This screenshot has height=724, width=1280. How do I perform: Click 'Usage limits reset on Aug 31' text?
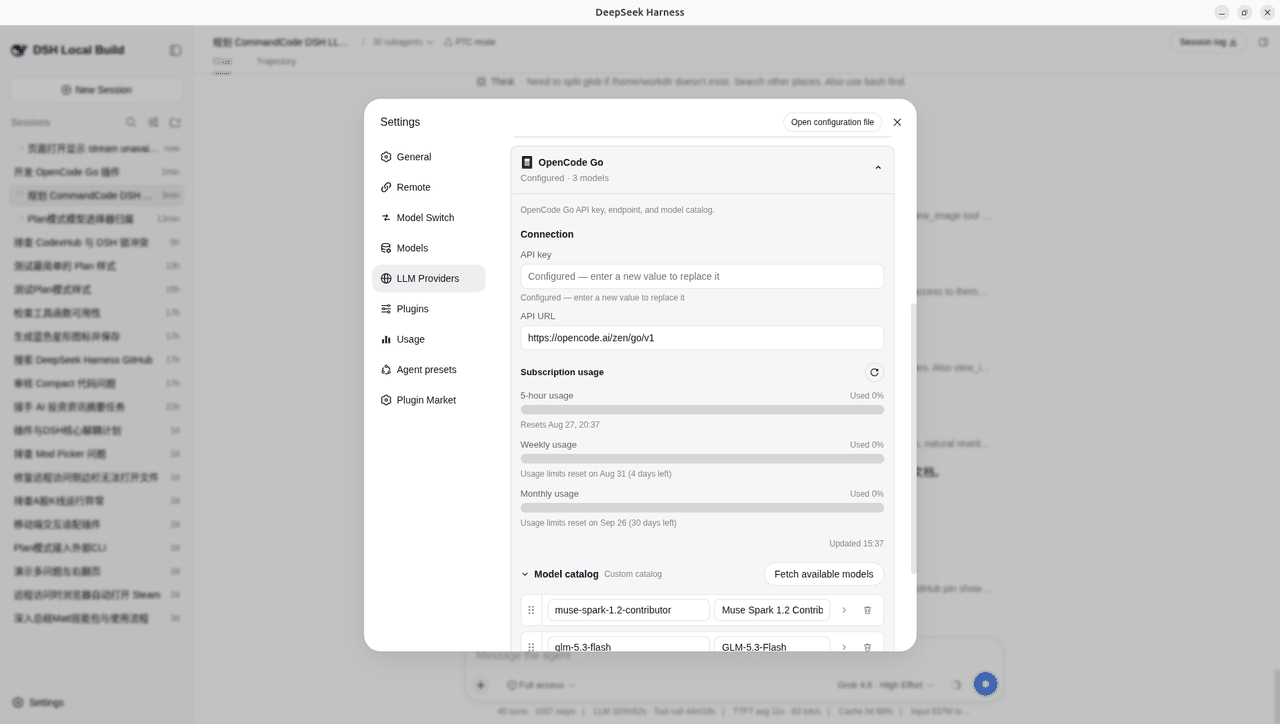pyautogui.click(x=596, y=474)
